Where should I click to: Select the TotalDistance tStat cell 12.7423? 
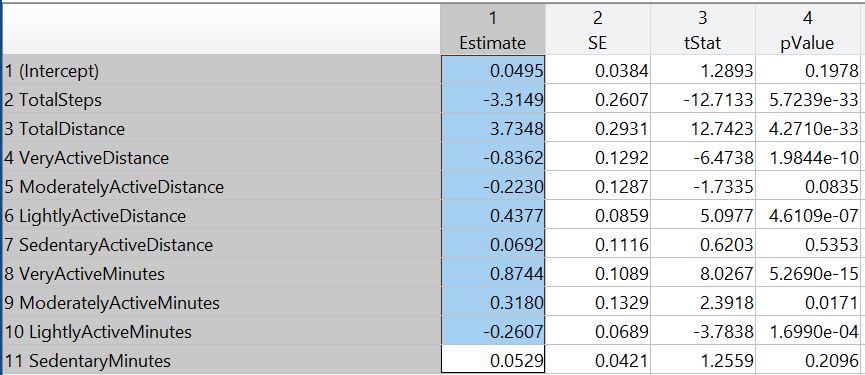click(703, 128)
